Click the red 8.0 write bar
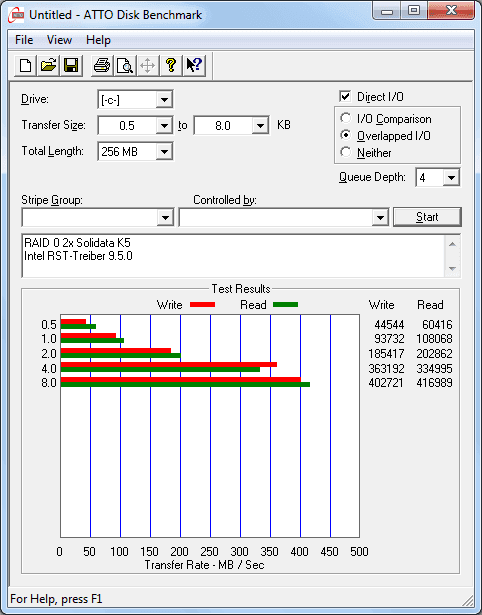Image resolution: width=482 pixels, height=615 pixels. (181, 379)
